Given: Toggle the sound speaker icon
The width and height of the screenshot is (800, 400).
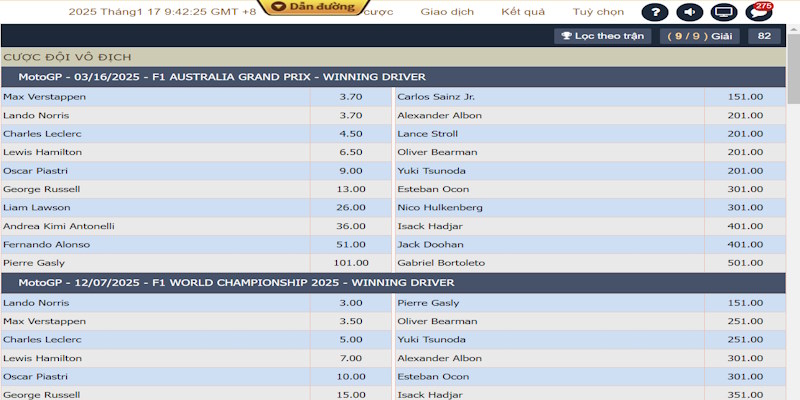Looking at the screenshot, I should click(689, 12).
